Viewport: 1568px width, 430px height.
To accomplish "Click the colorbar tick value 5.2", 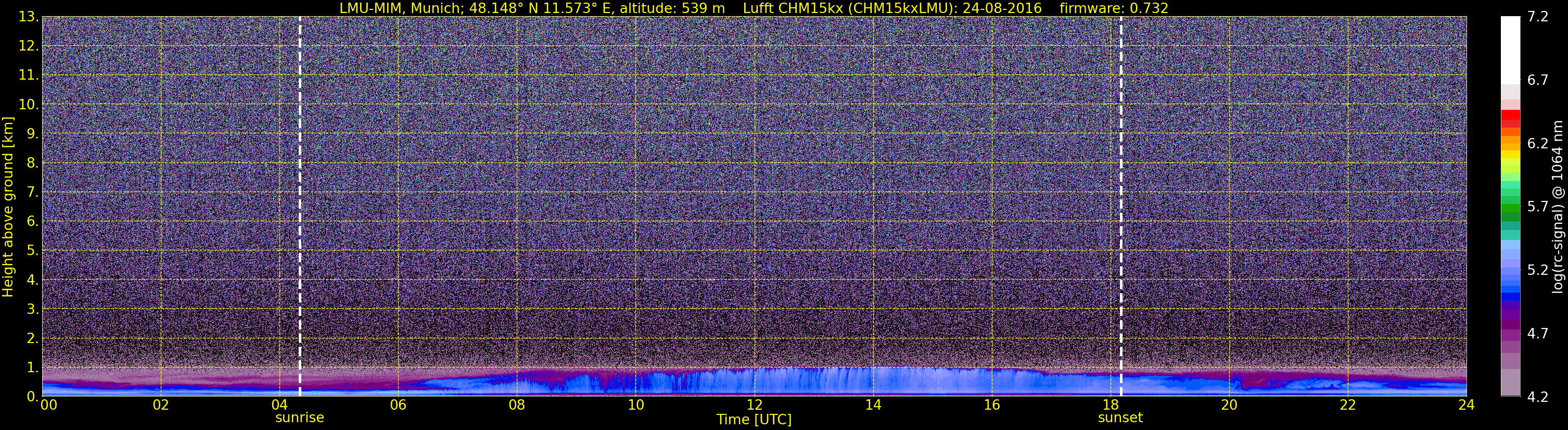I will 1538,270.
